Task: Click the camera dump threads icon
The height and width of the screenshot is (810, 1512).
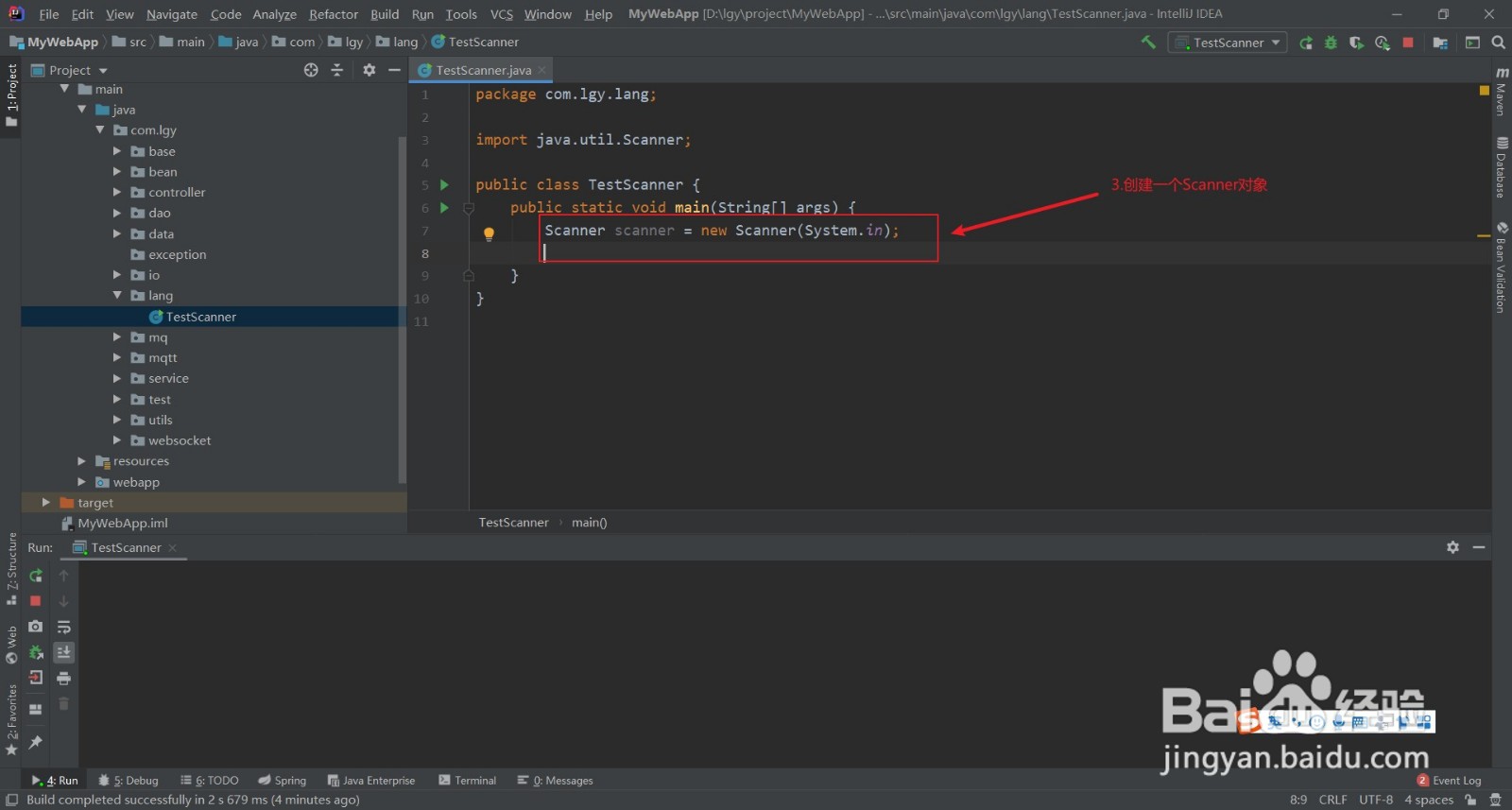Action: point(36,627)
